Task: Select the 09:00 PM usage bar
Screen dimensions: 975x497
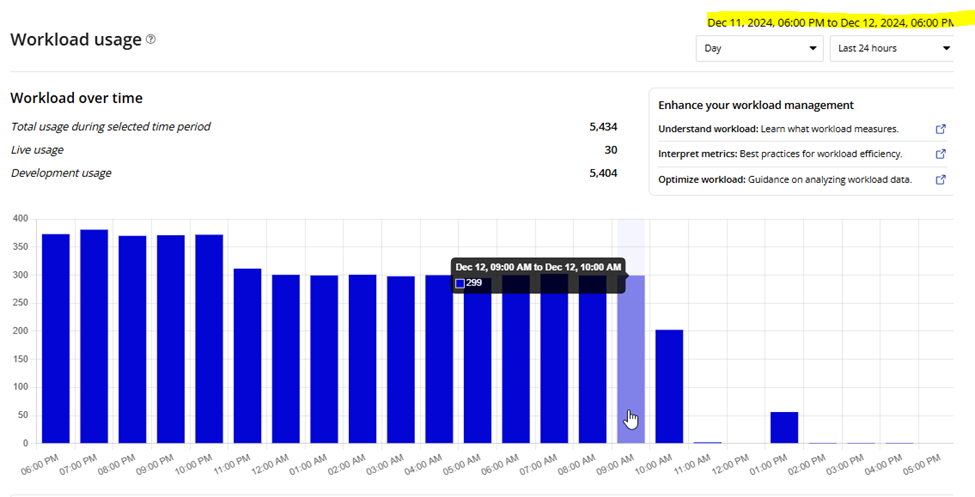Action: (170, 339)
